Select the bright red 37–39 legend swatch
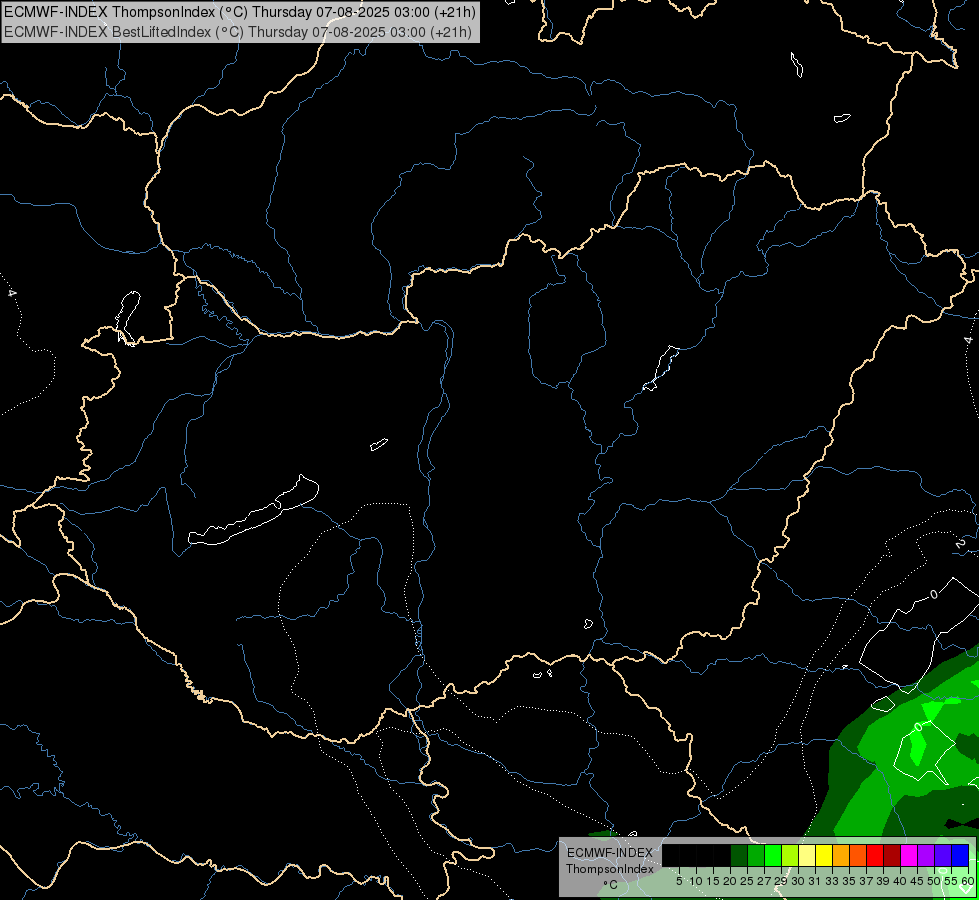The width and height of the screenshot is (979, 900). (875, 855)
